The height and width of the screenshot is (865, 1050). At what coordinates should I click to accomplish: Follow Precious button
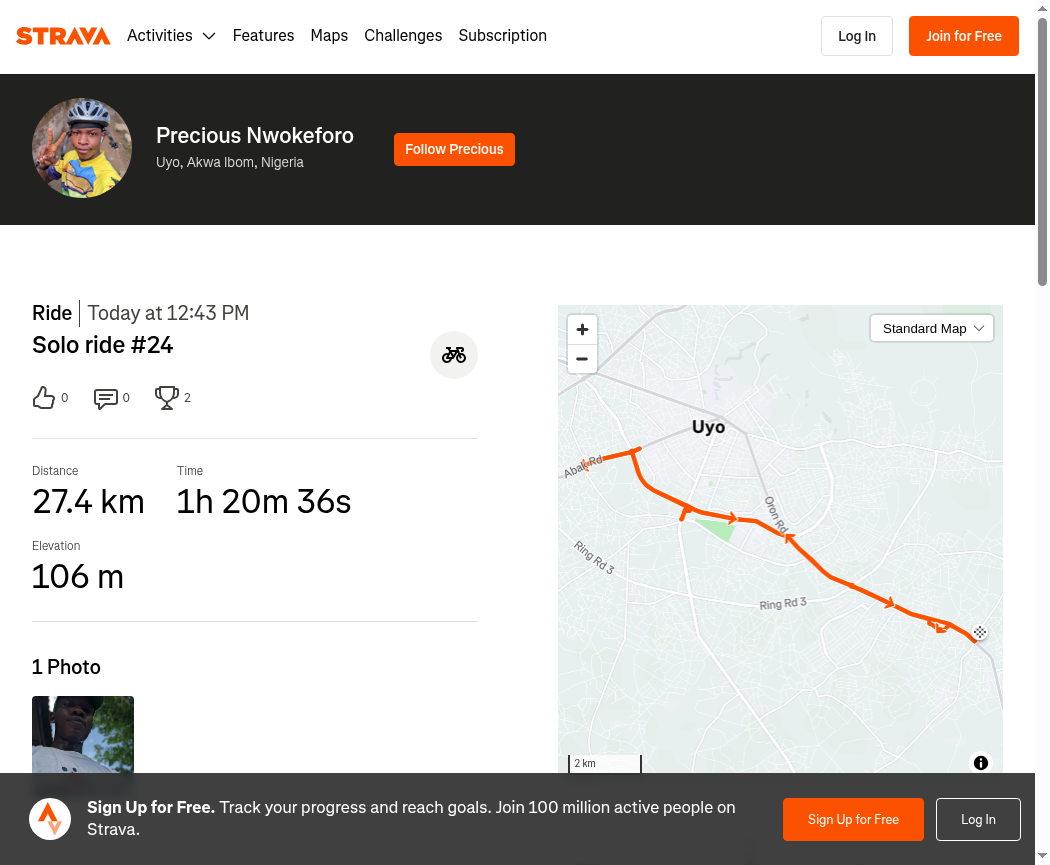pos(454,149)
